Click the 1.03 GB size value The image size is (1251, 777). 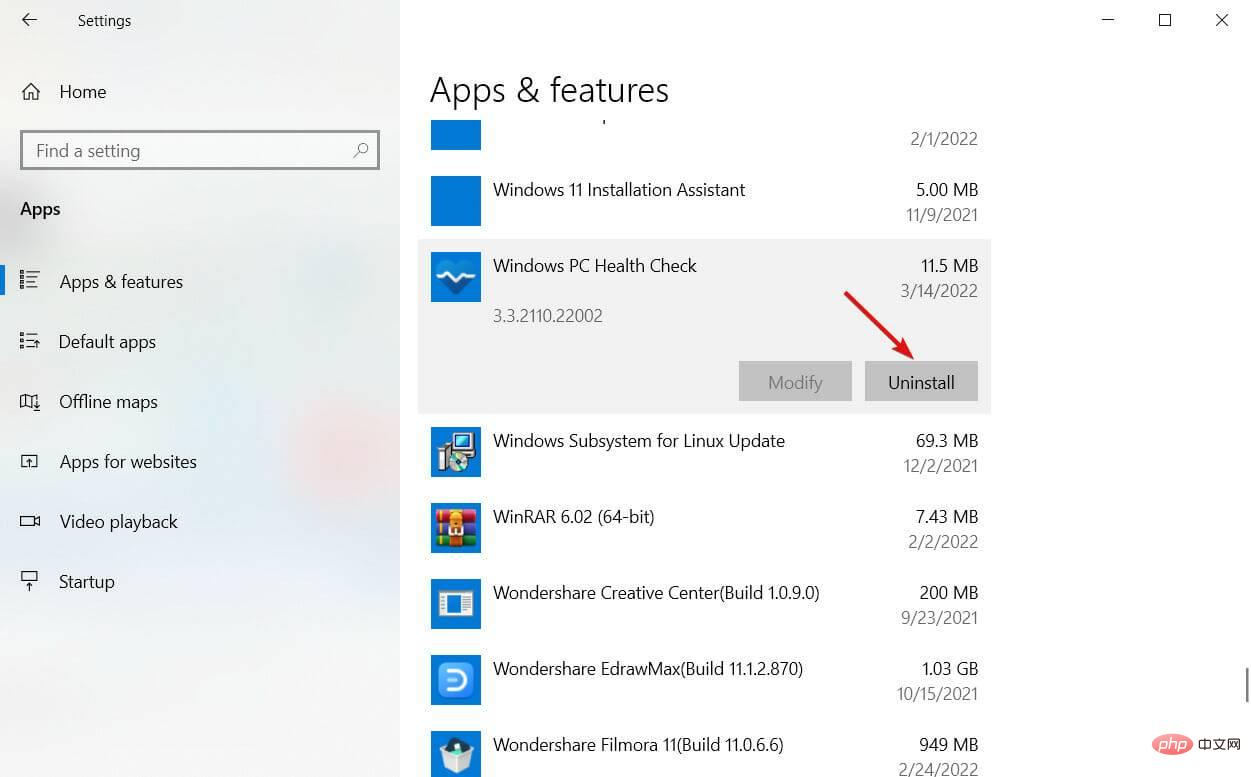950,669
